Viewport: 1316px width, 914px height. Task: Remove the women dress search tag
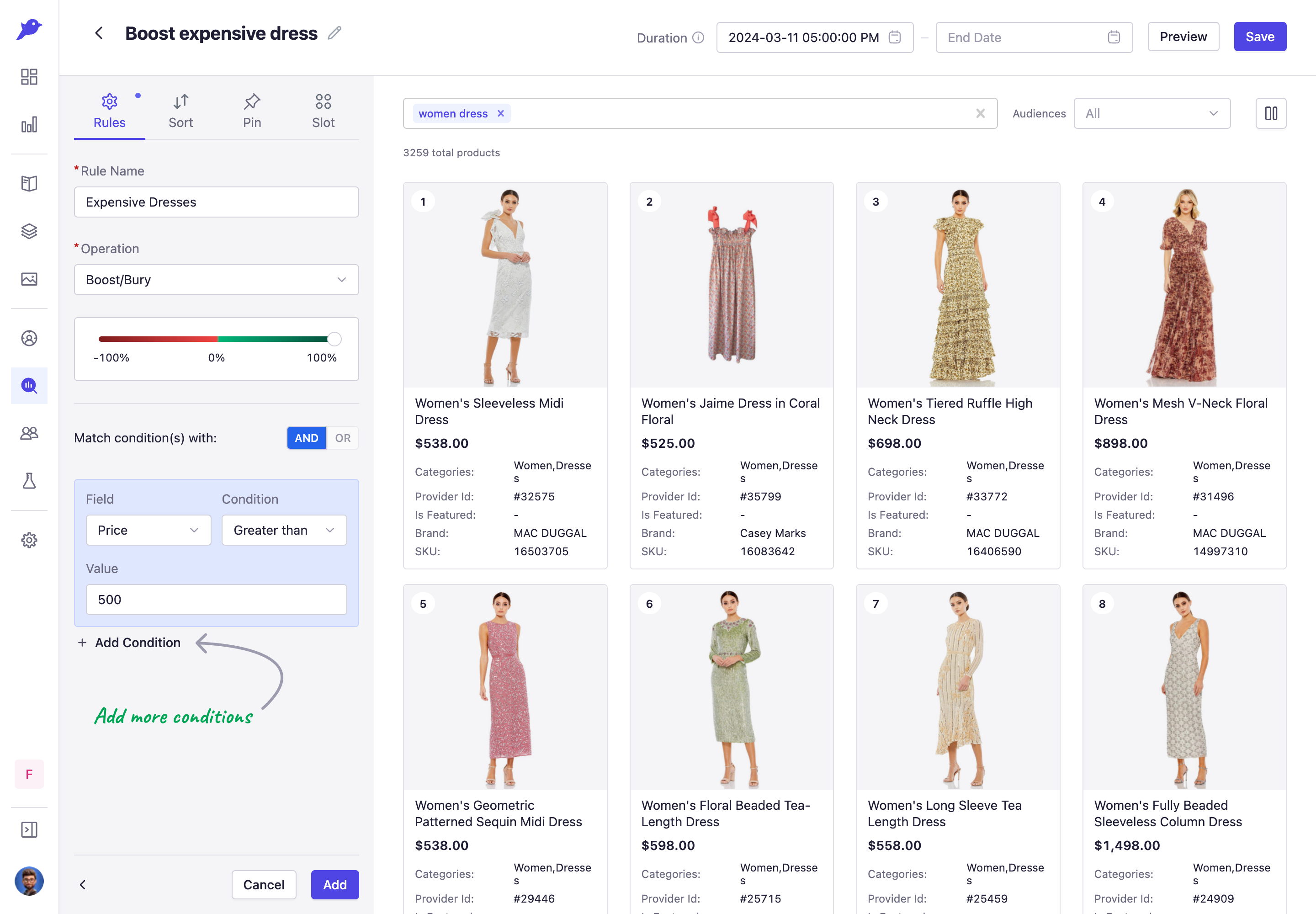click(x=501, y=113)
